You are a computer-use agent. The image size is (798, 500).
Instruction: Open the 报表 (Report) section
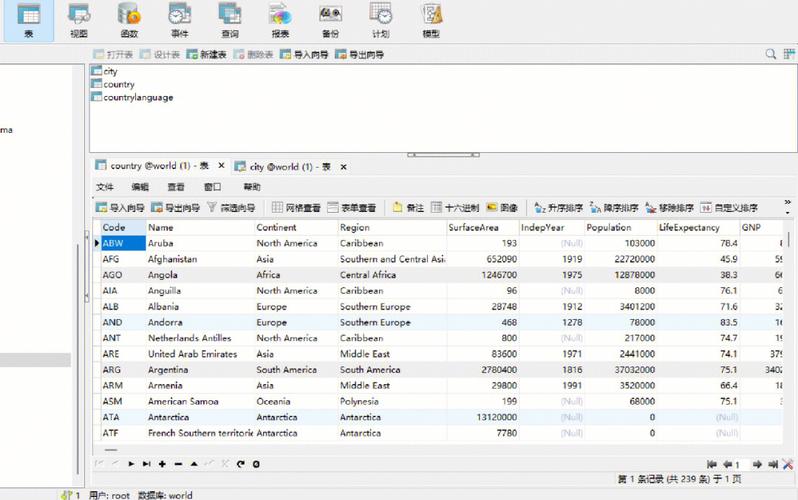pos(280,20)
